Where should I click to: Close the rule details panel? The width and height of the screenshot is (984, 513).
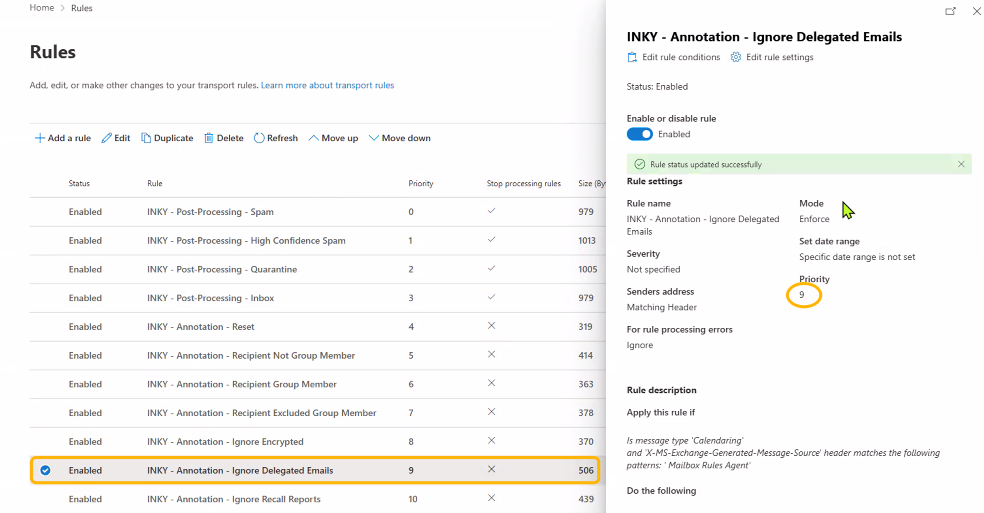(x=977, y=11)
